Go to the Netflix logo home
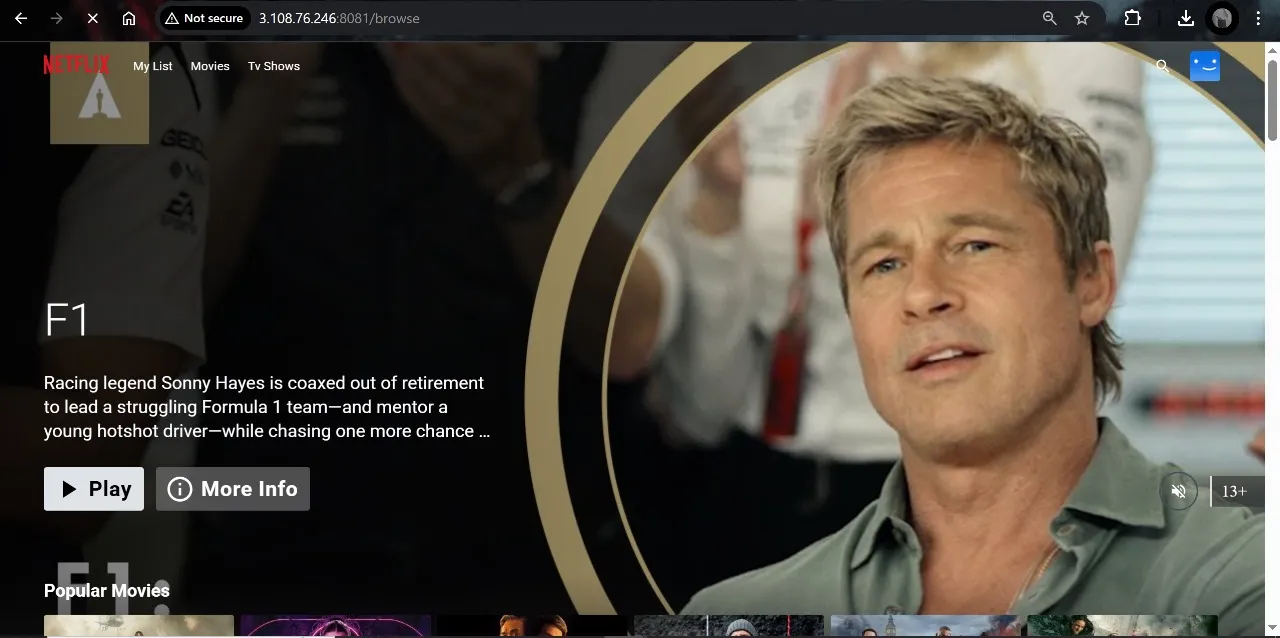 [x=77, y=65]
